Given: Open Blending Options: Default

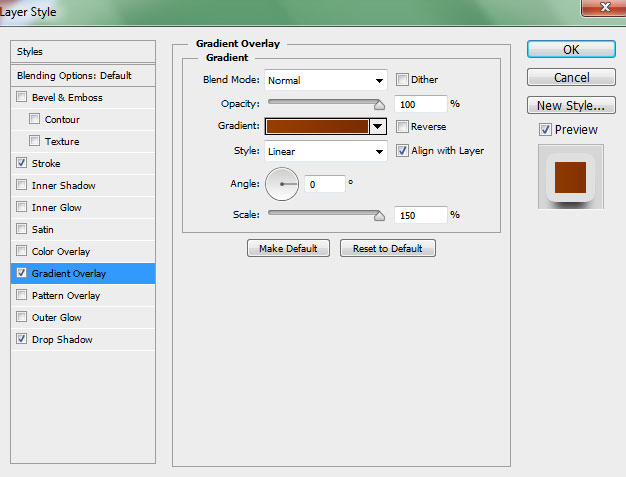Looking at the screenshot, I should tap(83, 75).
